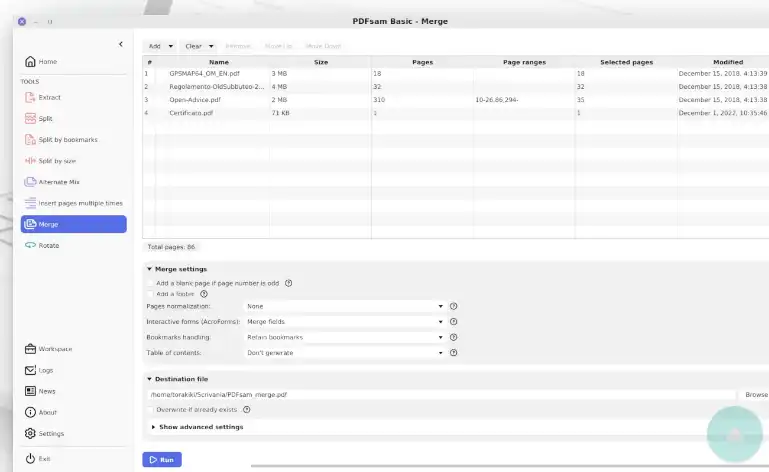Click the Remove toolbar button
Image resolution: width=769 pixels, height=472 pixels.
click(238, 46)
